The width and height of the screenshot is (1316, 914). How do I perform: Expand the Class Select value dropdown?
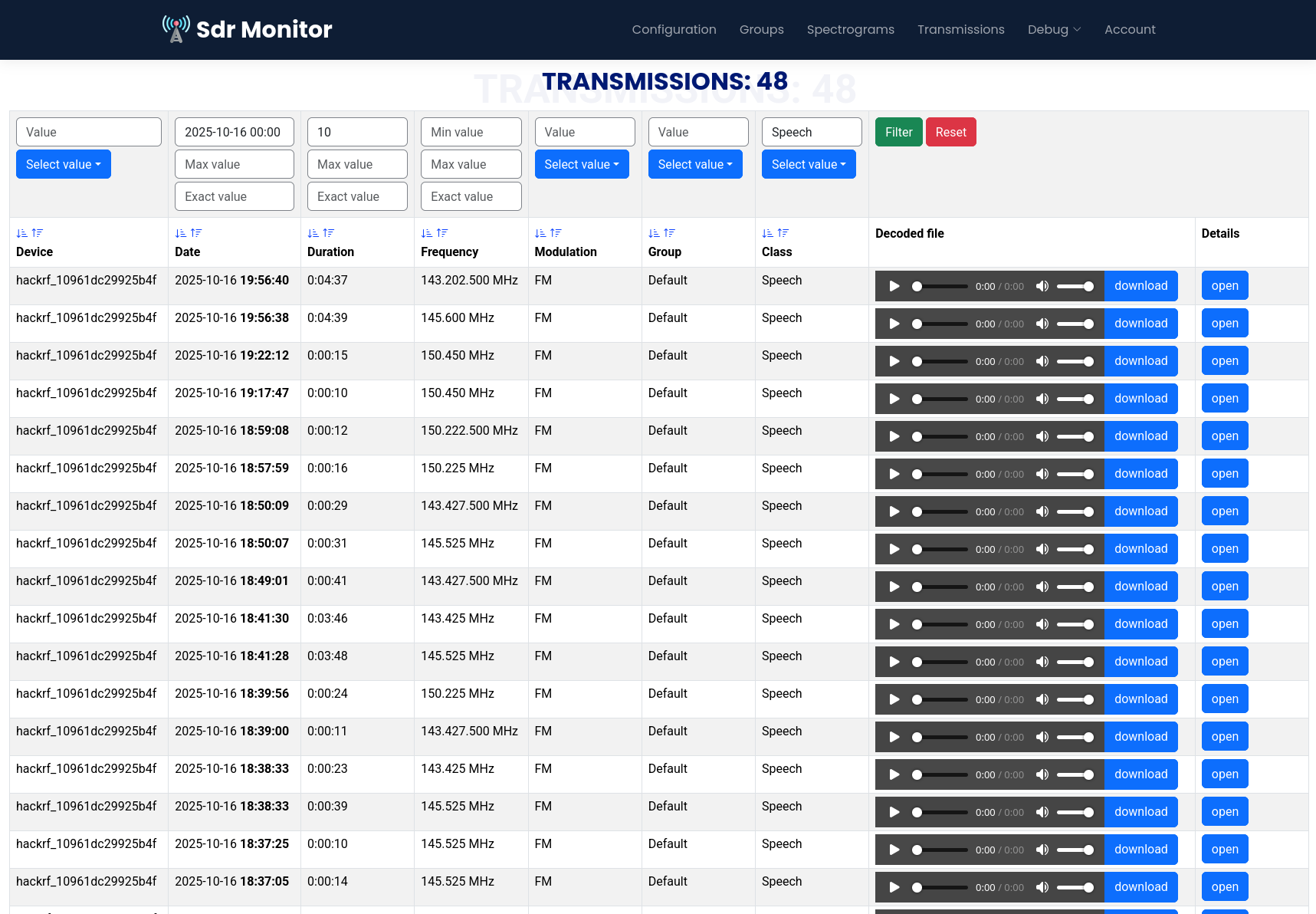coord(809,164)
